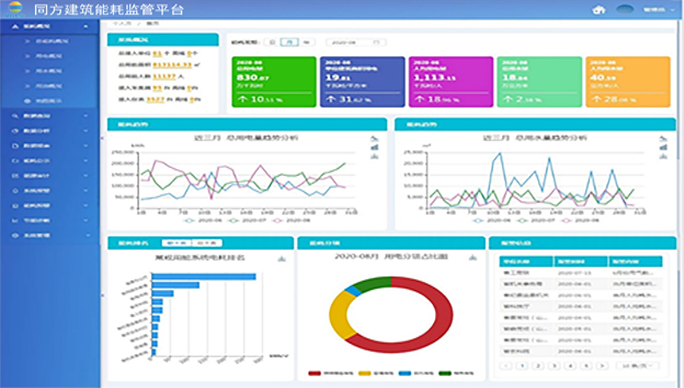Click the green legend swatch below donut chart
This screenshot has height=388, width=684.
445,374
